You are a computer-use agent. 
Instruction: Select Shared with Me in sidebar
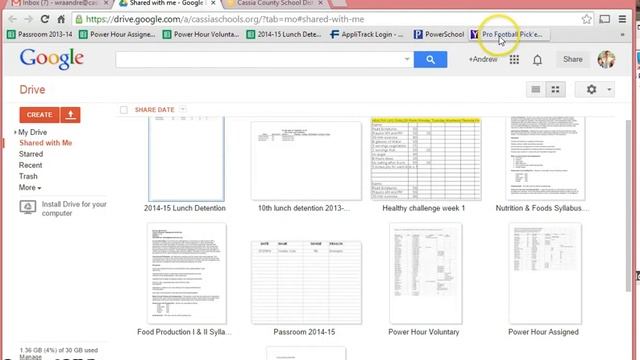click(x=46, y=143)
